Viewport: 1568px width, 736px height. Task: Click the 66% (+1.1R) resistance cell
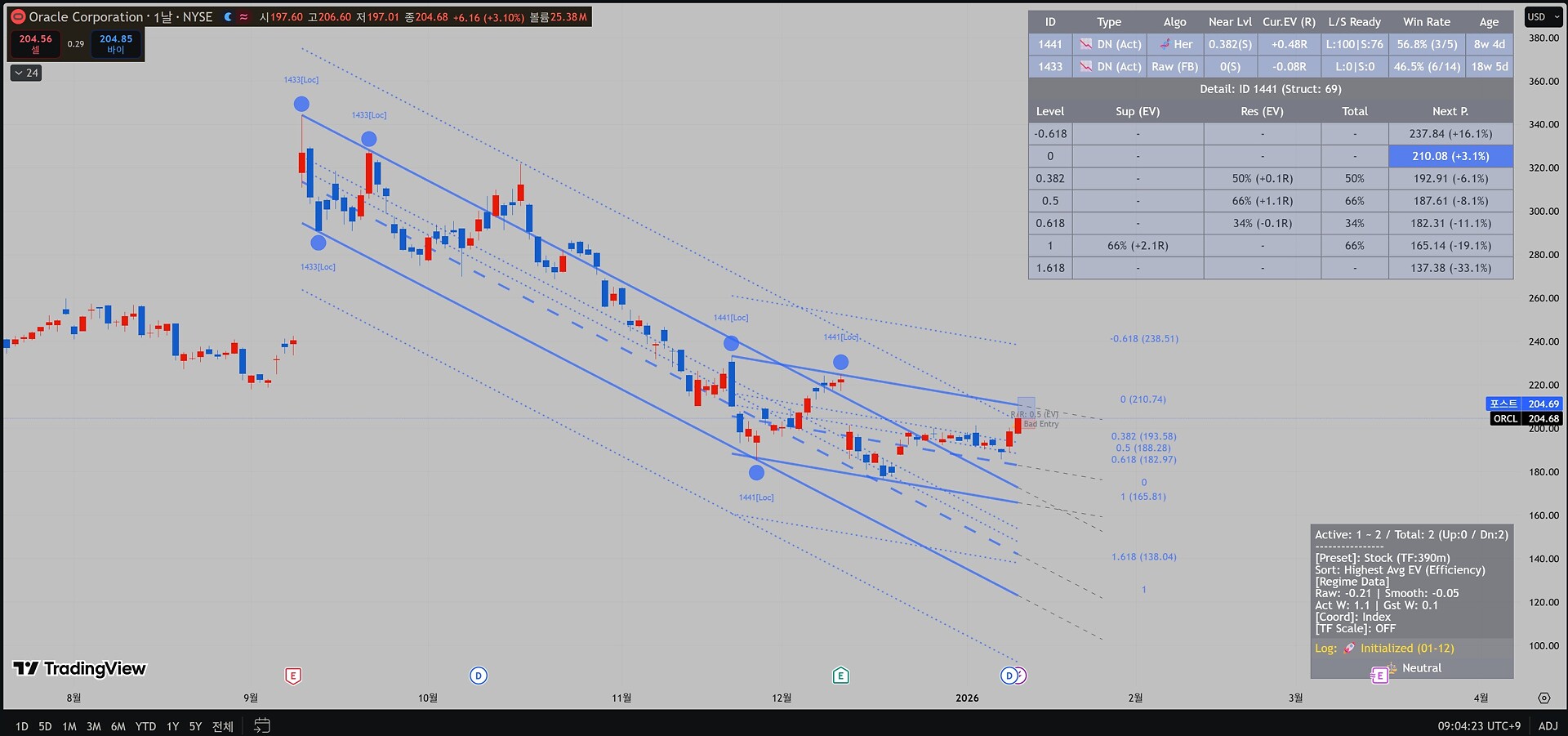[x=1262, y=201]
